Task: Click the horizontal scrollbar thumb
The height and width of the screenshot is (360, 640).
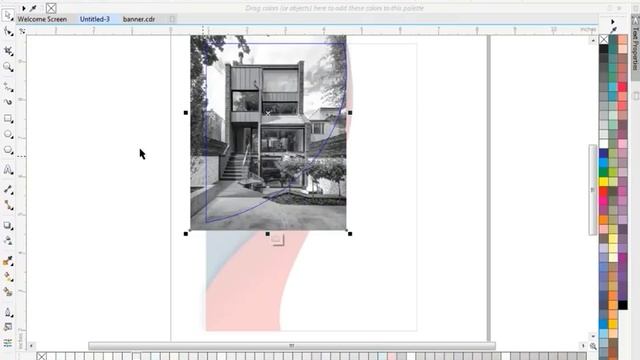Action: [x=292, y=346]
